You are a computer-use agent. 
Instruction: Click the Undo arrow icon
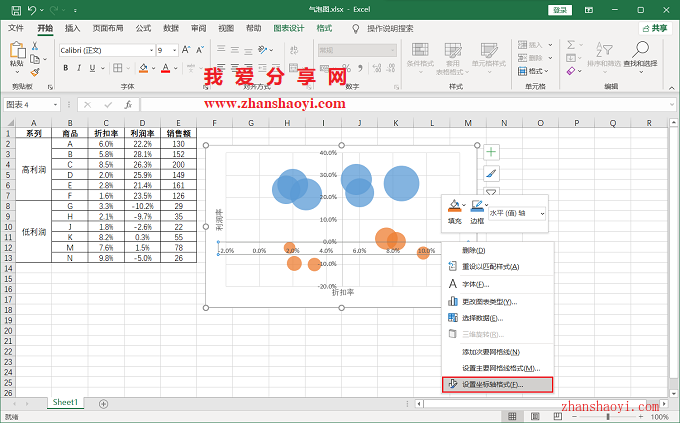pyautogui.click(x=32, y=10)
